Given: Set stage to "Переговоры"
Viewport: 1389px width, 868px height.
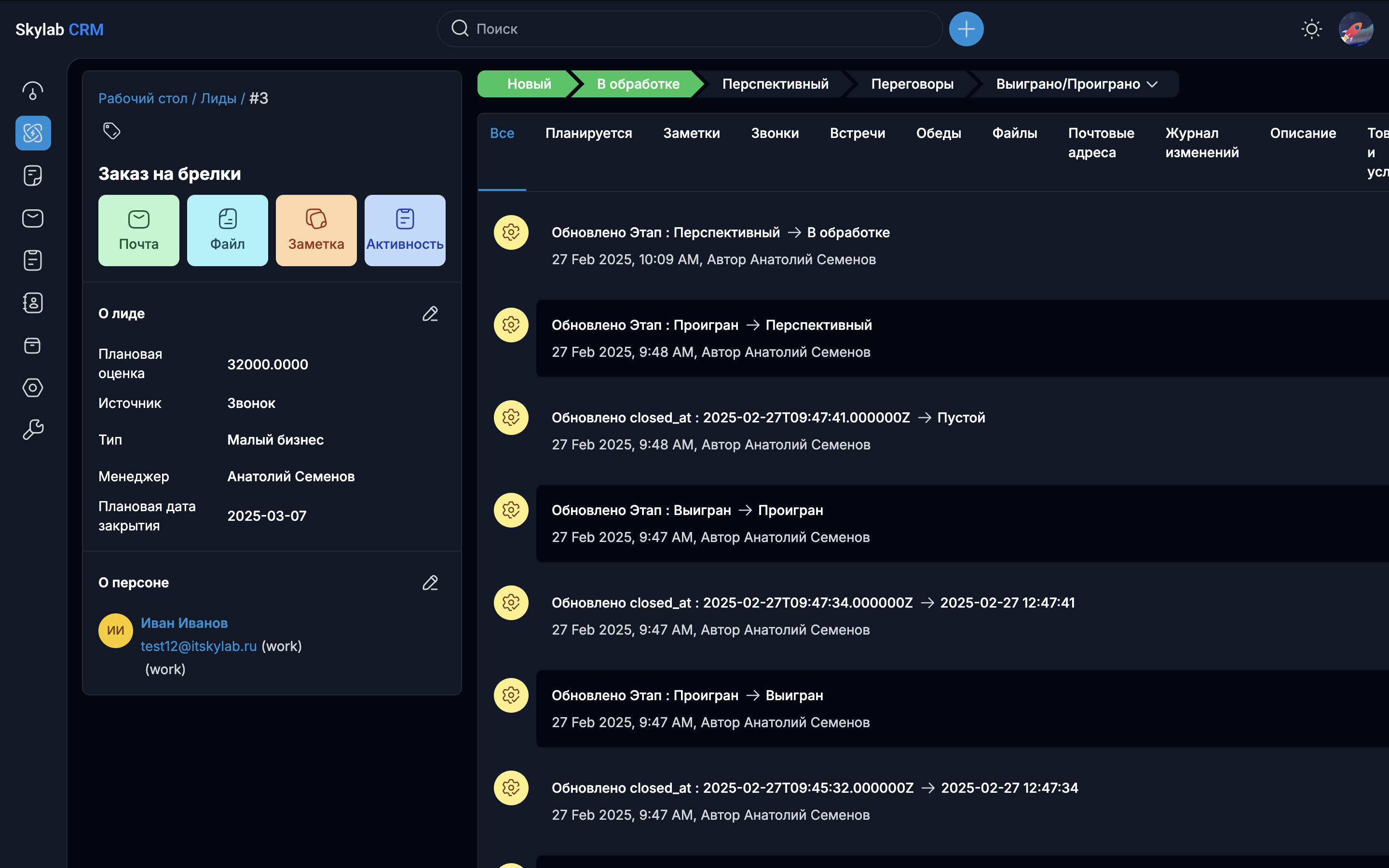Looking at the screenshot, I should click(912, 84).
